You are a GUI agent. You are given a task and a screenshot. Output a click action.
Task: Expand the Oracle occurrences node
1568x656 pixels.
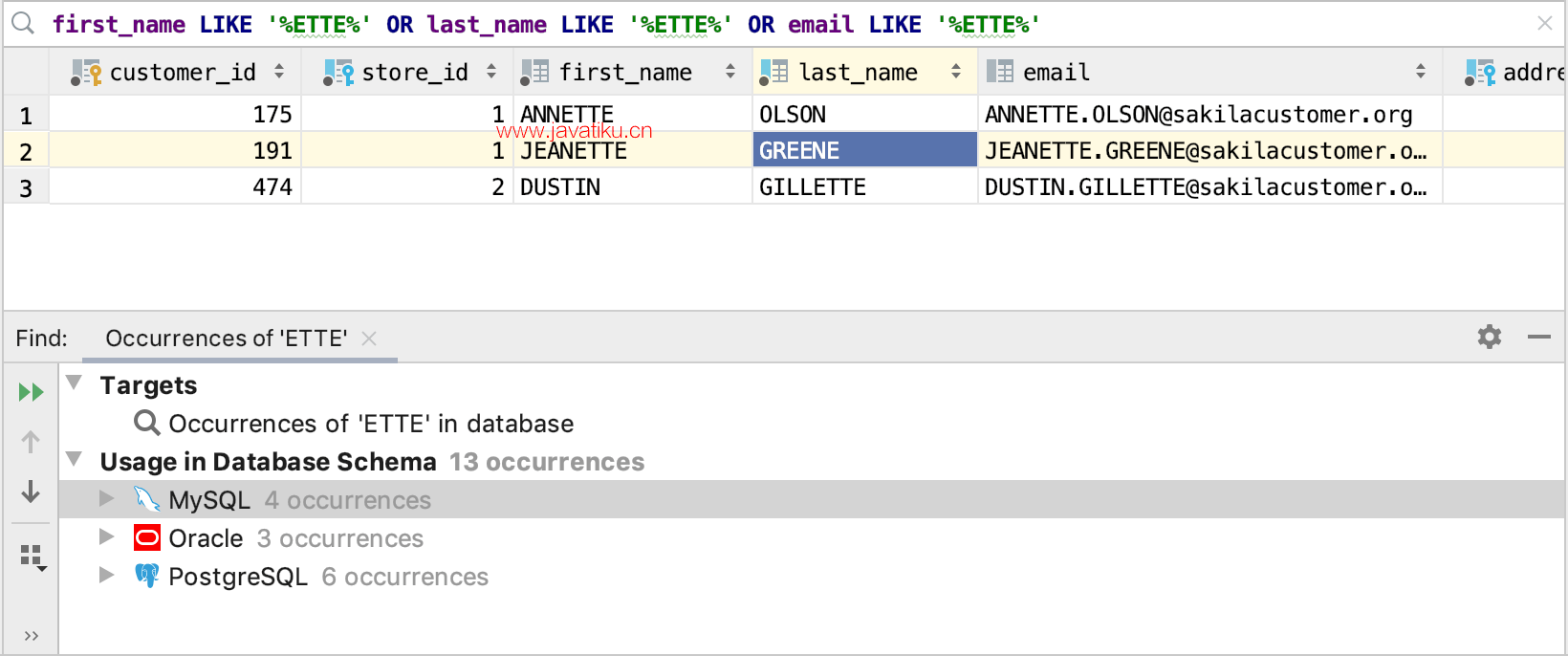[107, 536]
